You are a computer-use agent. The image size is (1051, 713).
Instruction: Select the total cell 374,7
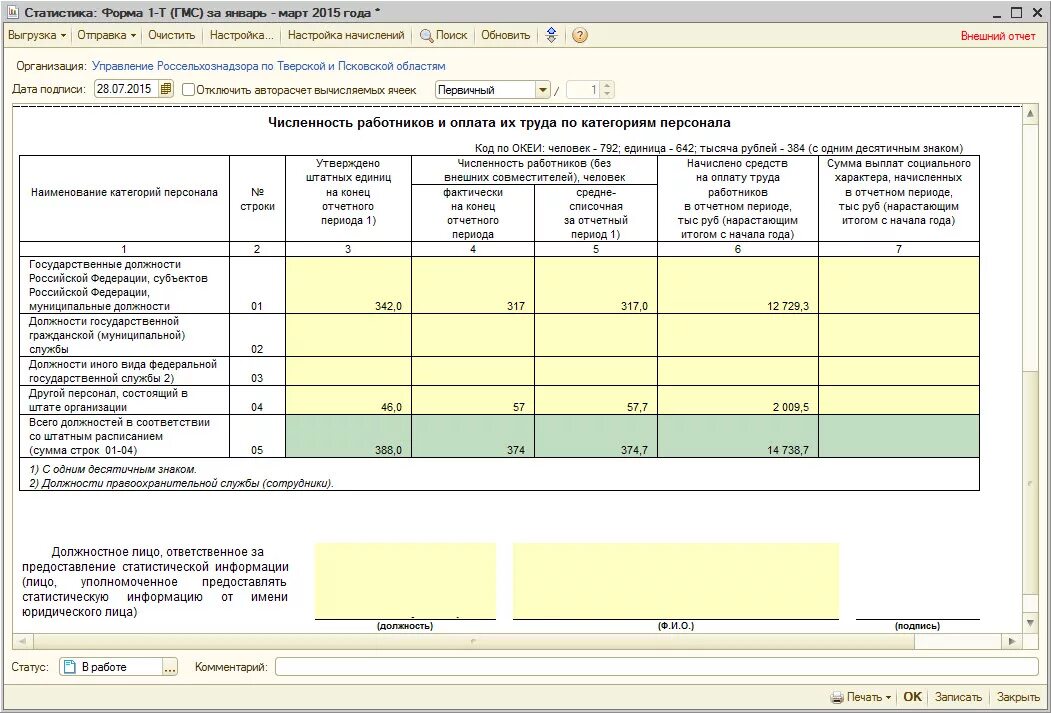tap(596, 436)
